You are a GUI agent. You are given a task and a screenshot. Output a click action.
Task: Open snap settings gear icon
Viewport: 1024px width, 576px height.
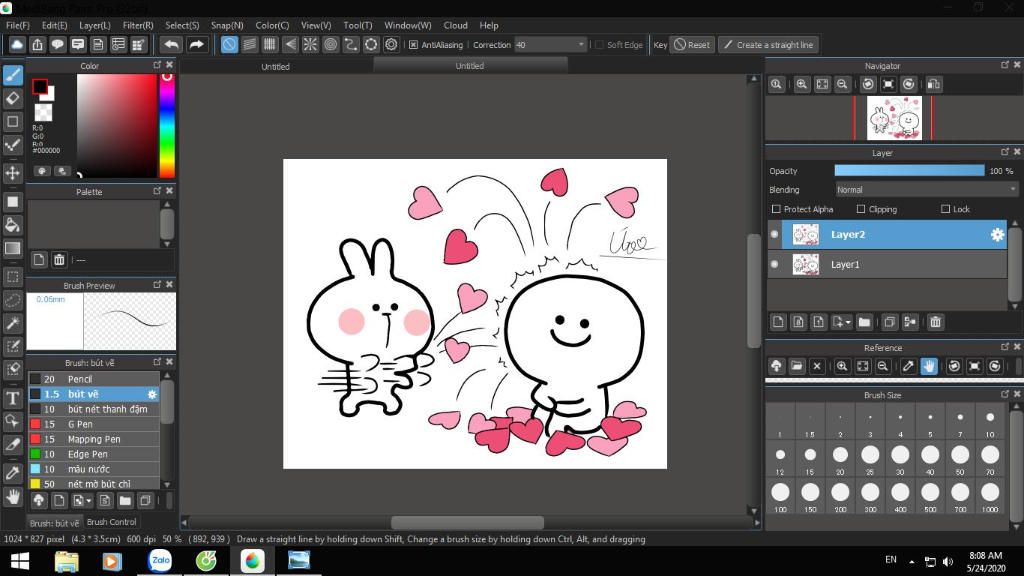(391, 44)
